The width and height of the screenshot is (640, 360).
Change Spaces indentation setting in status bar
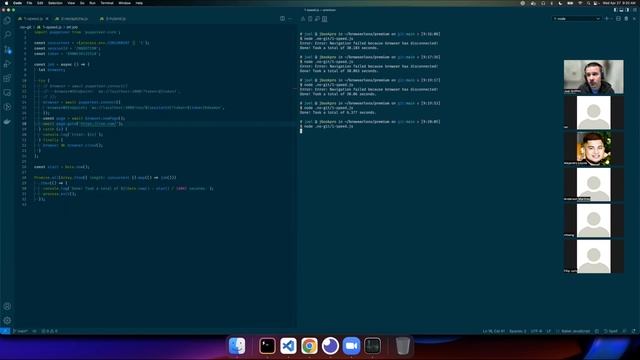coord(518,331)
